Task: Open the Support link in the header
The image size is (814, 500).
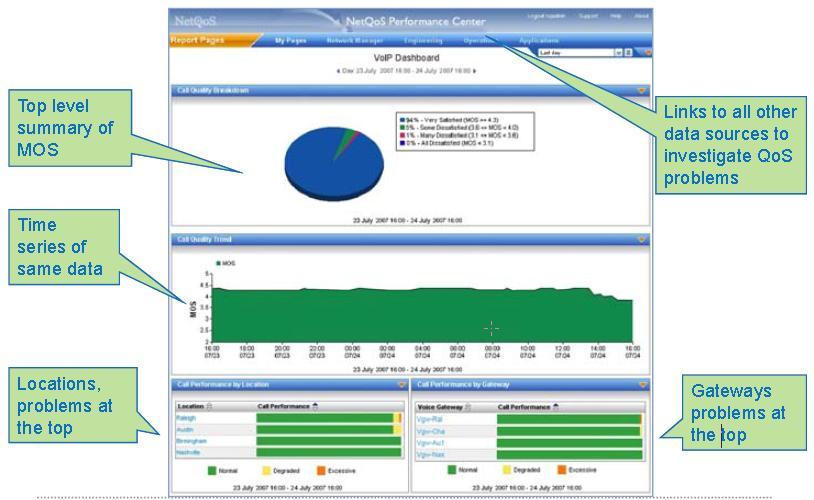Action: pos(588,16)
